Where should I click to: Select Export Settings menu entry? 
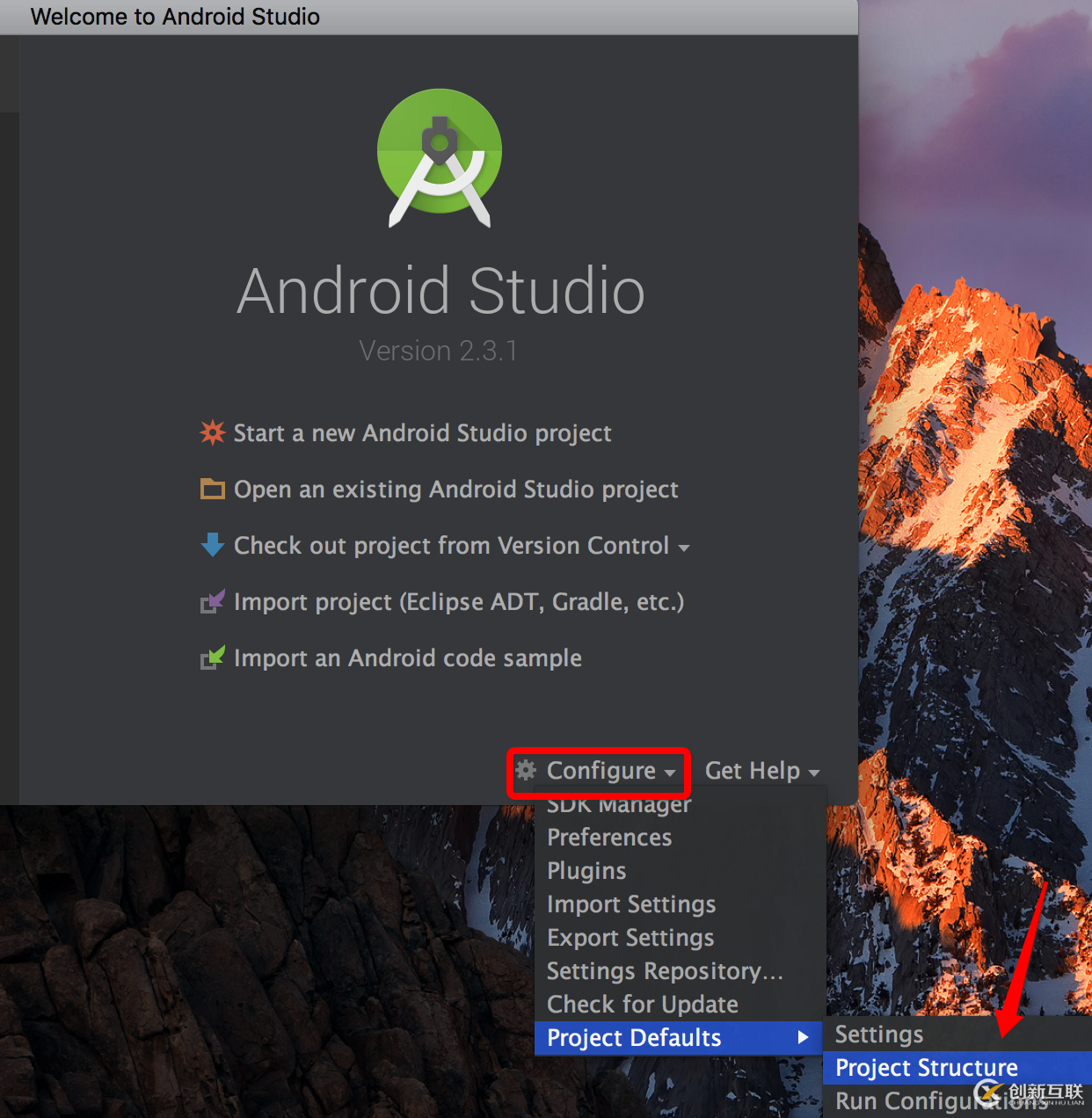[681, 938]
